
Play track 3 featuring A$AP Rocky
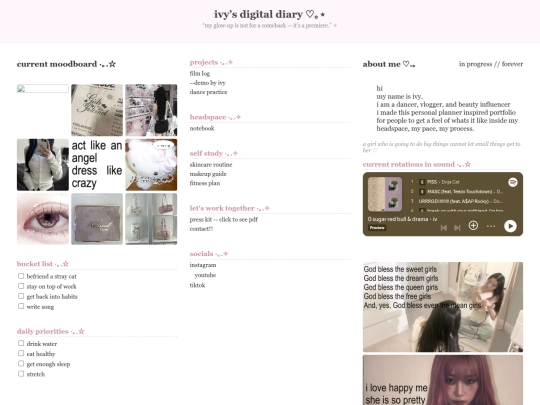[x=456, y=201]
